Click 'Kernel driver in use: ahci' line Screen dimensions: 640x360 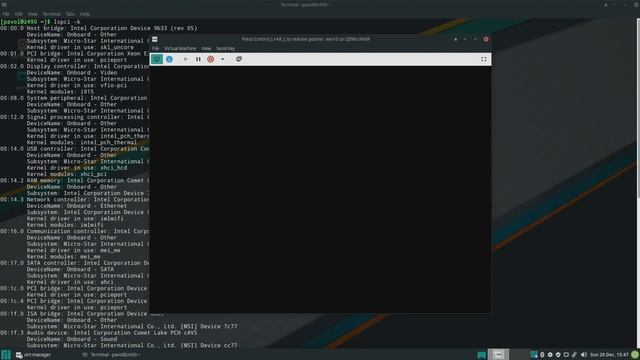(70, 282)
